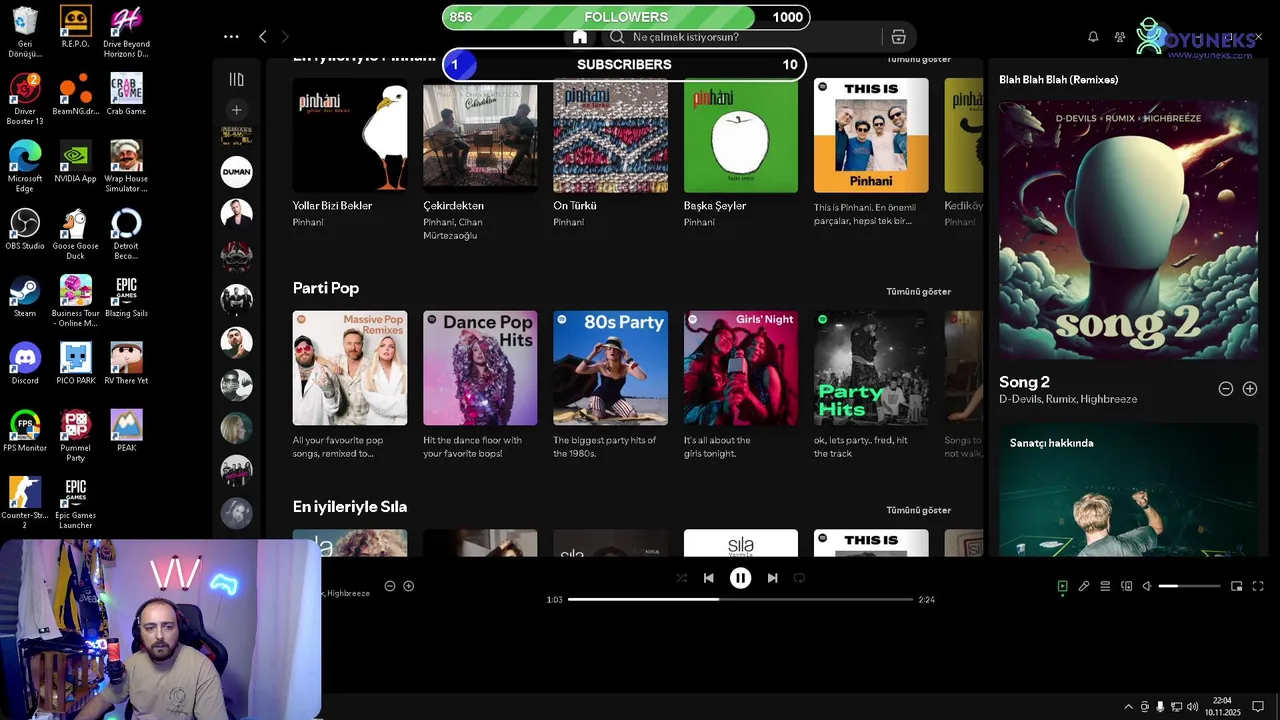The height and width of the screenshot is (720, 1280).
Task: Open the notifications bell in Spotify
Action: 1093,37
